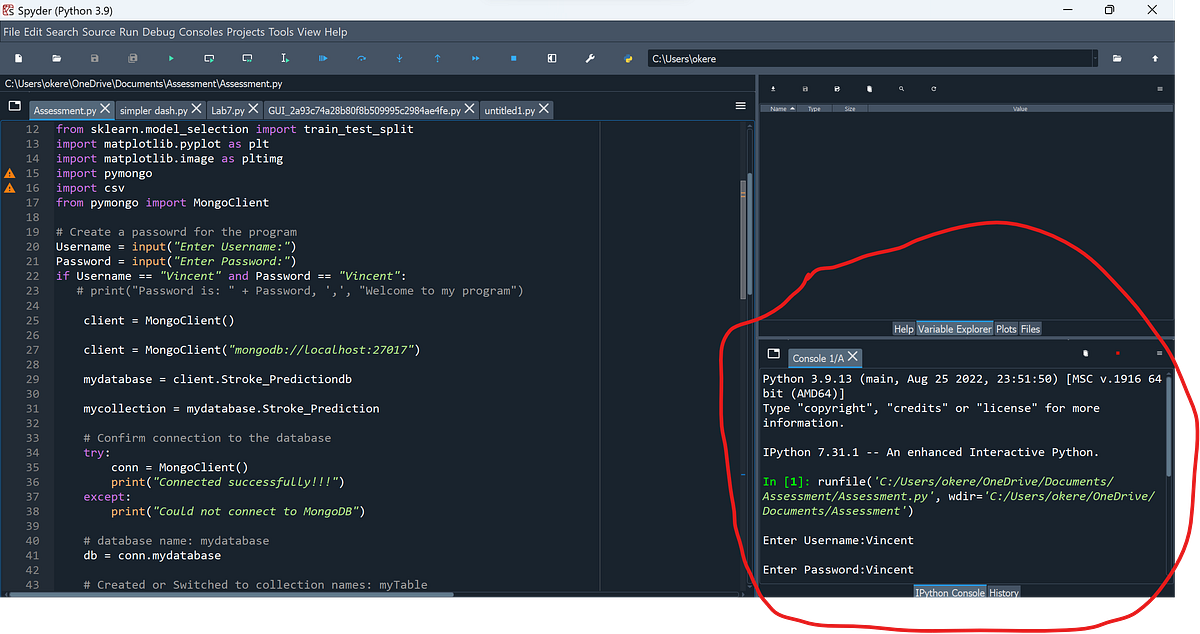
Task: Debug the current file
Action: [x=322, y=58]
